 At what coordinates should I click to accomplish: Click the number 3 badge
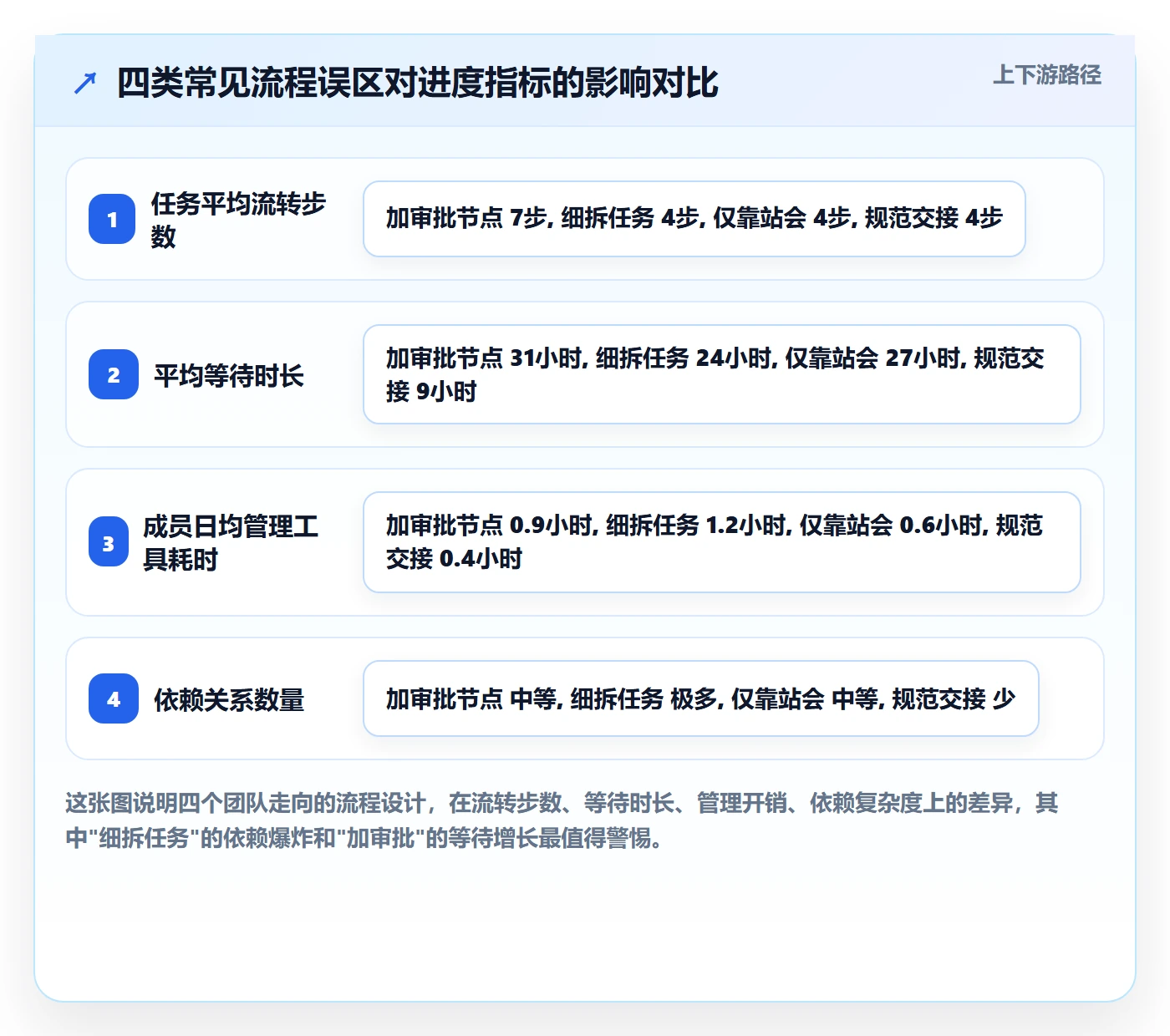(109, 542)
